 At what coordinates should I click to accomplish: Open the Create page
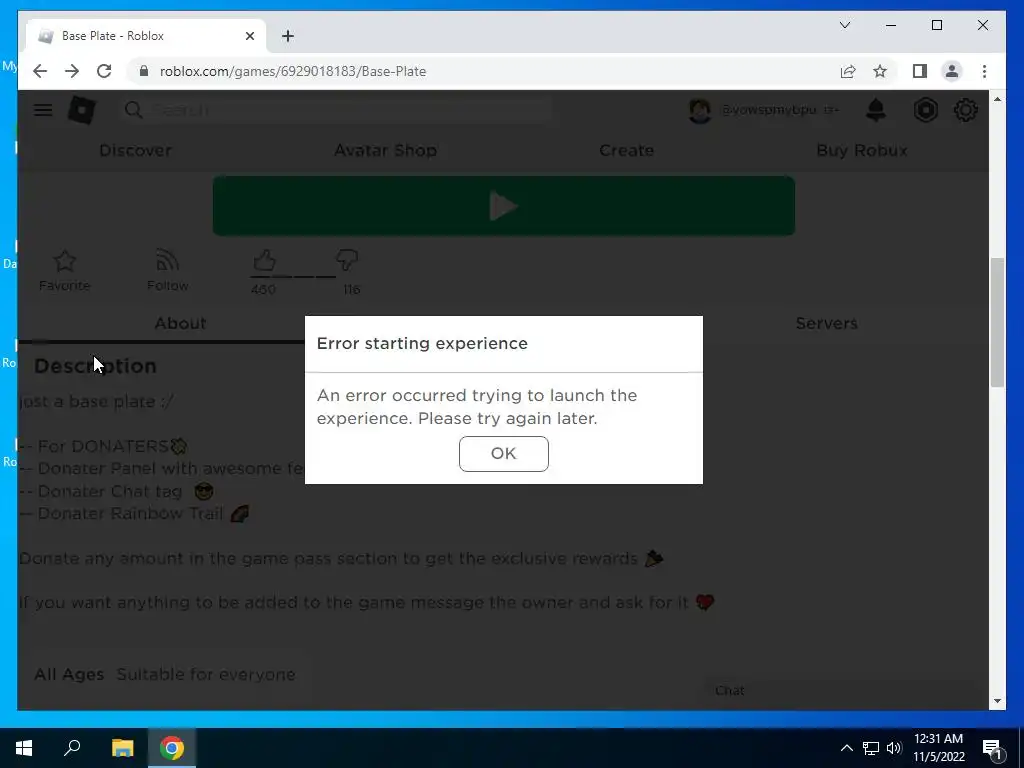pos(626,150)
